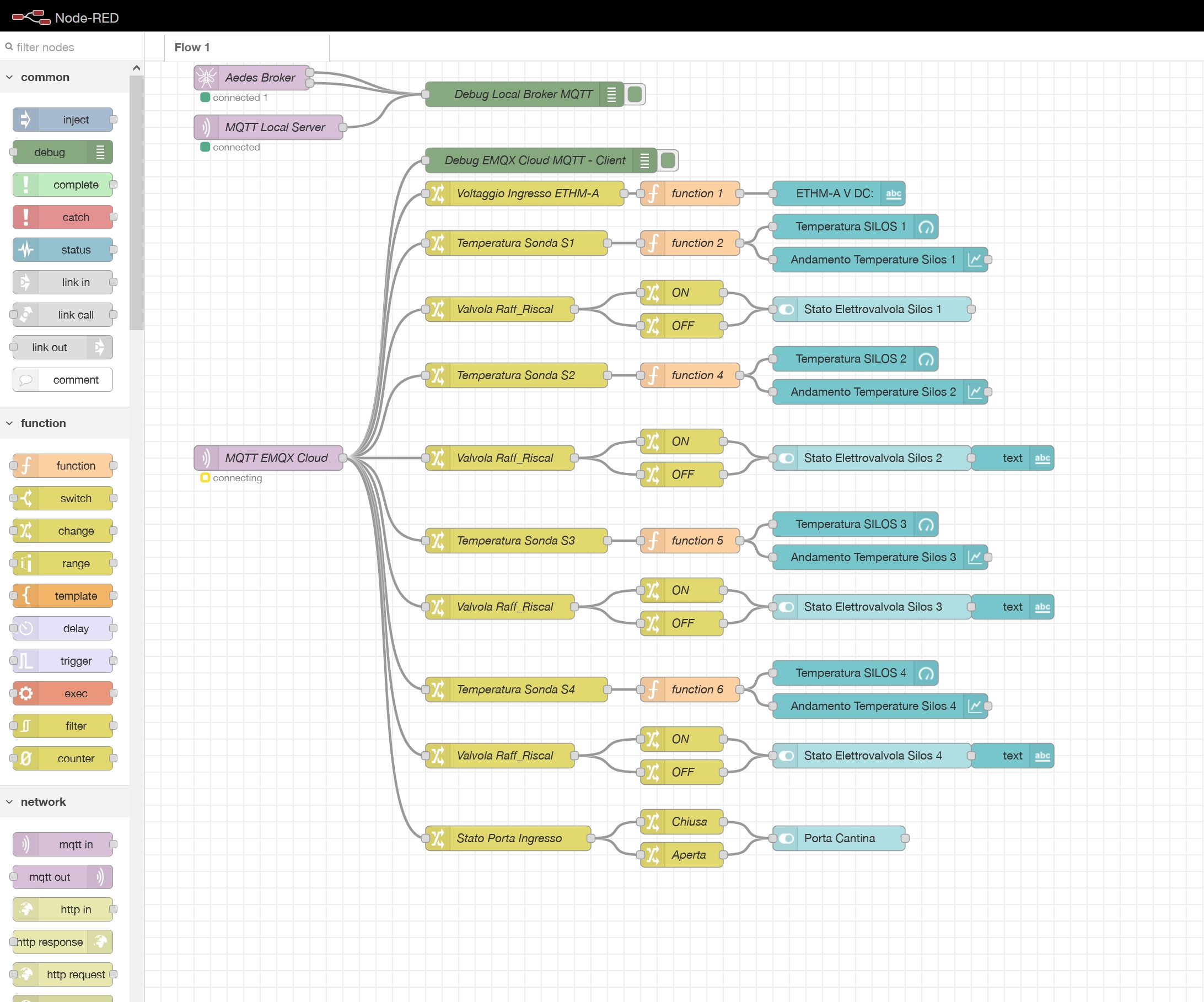Select the status node in the palette
Image resolution: width=1204 pixels, height=1002 pixels.
[63, 249]
